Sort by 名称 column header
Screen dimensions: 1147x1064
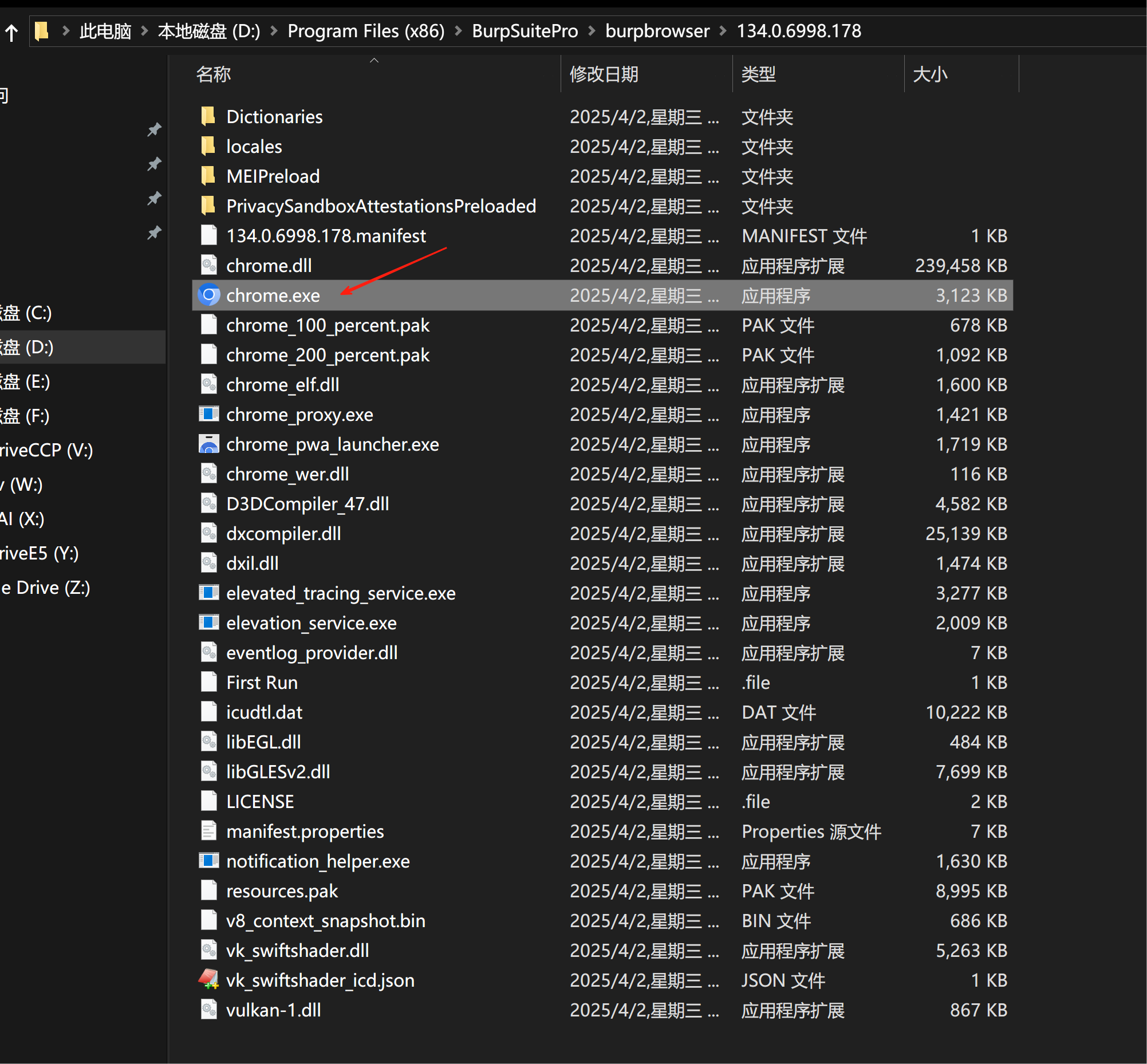pyautogui.click(x=214, y=74)
